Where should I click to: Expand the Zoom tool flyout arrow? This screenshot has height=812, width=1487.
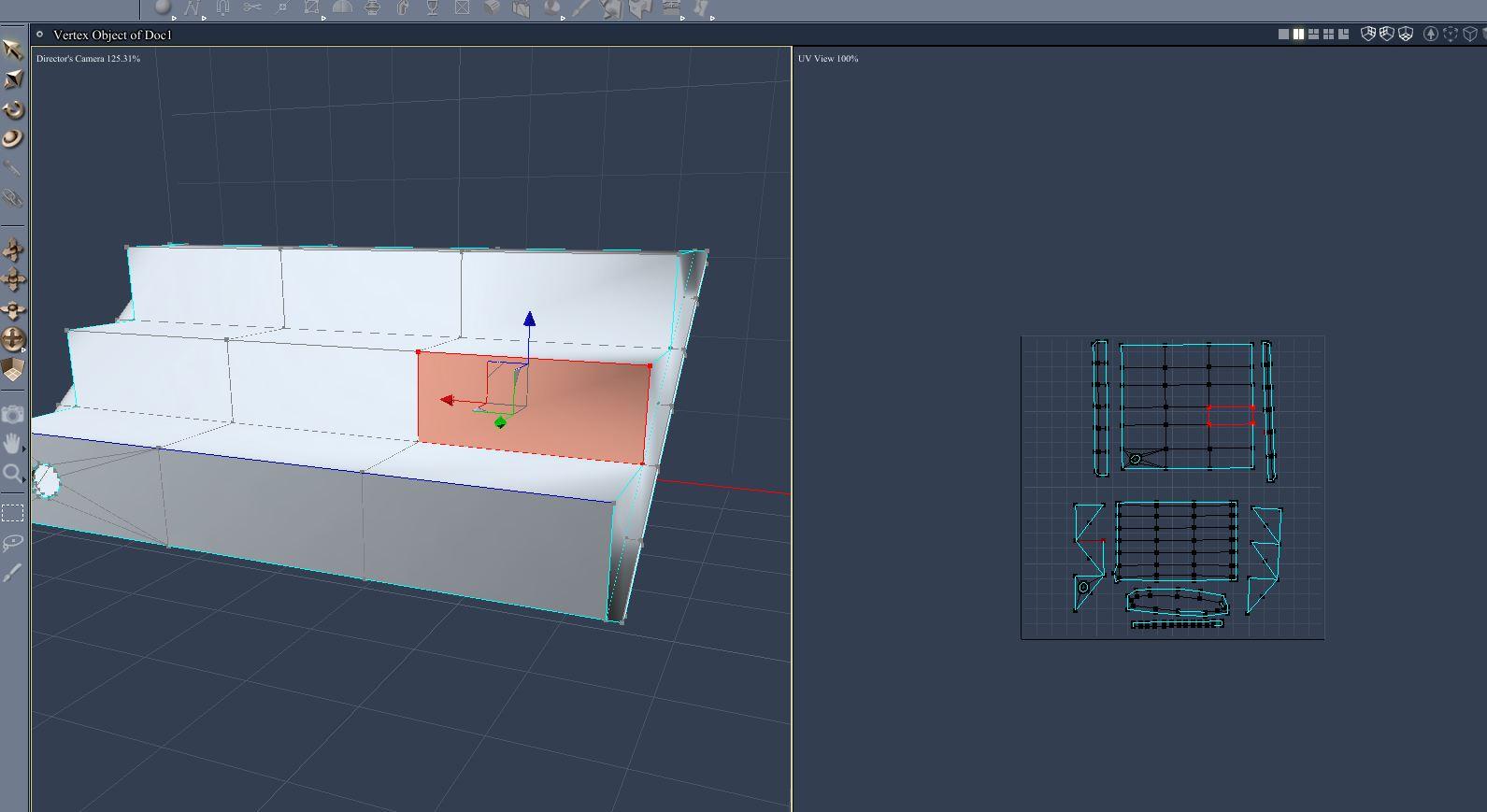pos(23,479)
